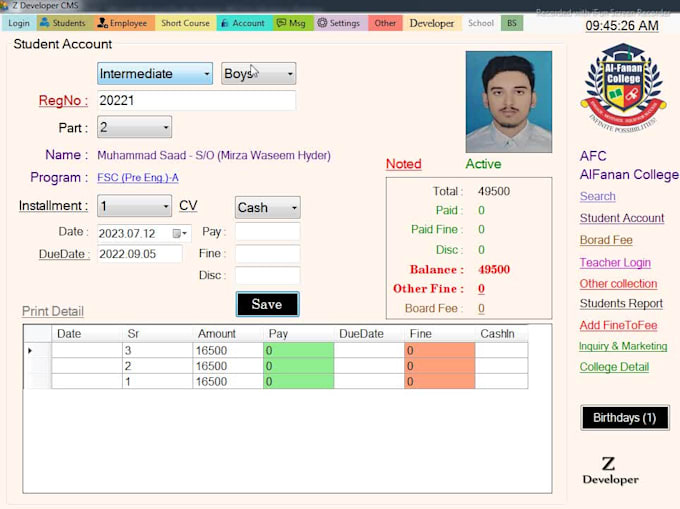Open the Teacher Login link
The image size is (680, 509).
tap(615, 262)
